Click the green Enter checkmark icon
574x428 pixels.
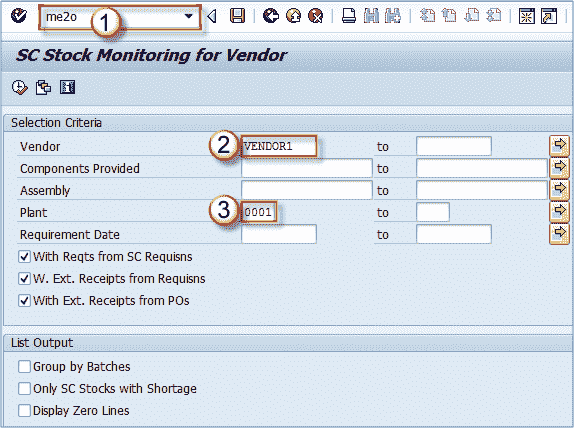pyautogui.click(x=19, y=16)
